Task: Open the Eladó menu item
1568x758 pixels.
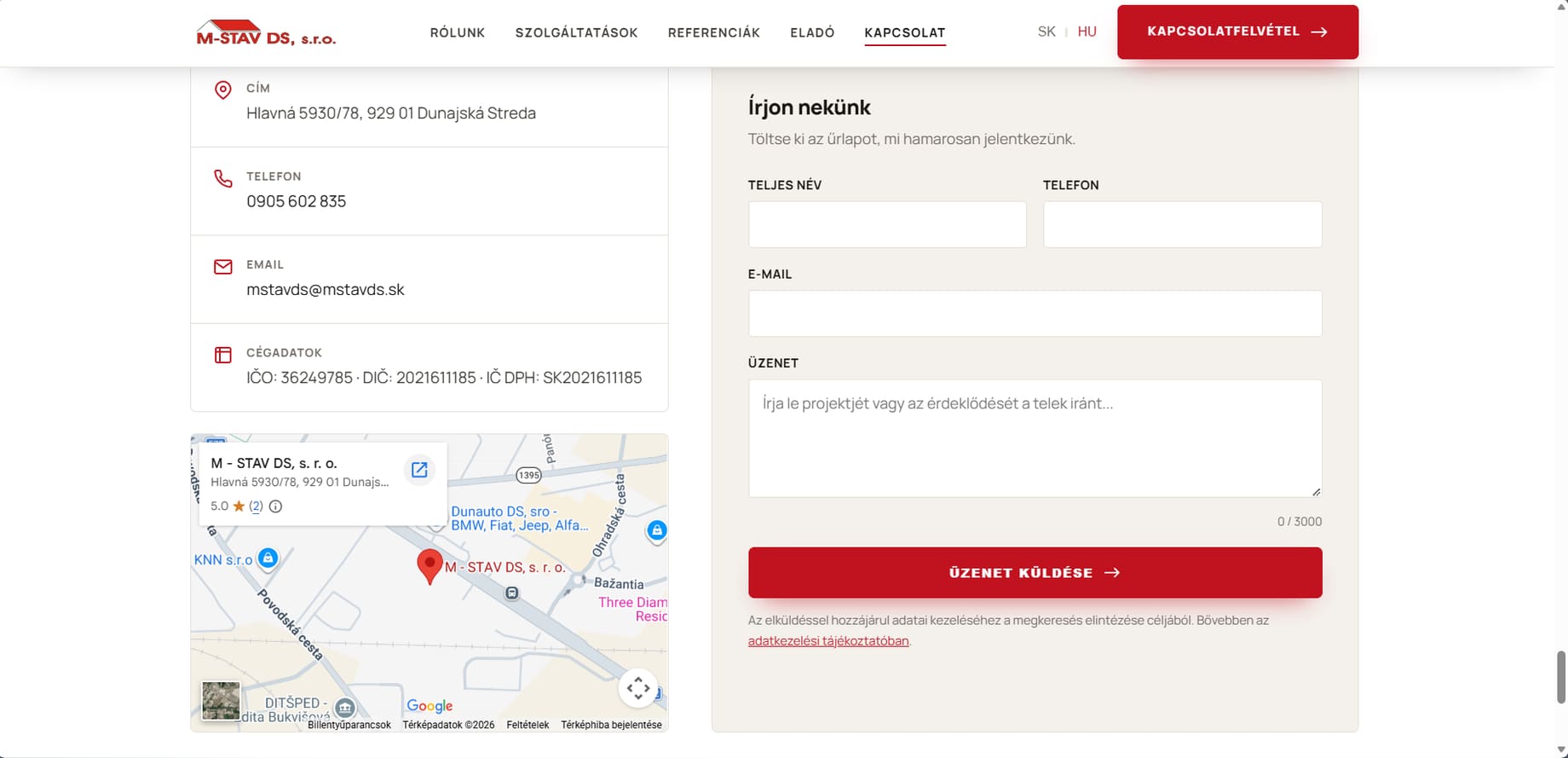Action: pos(812,33)
